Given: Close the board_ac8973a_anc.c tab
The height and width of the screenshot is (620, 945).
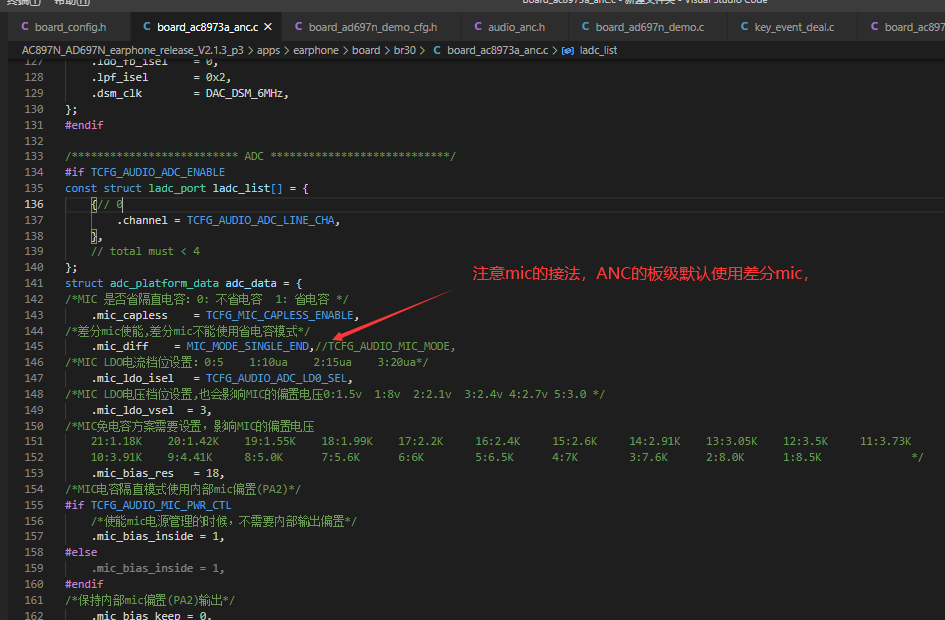Looking at the screenshot, I should [268, 27].
